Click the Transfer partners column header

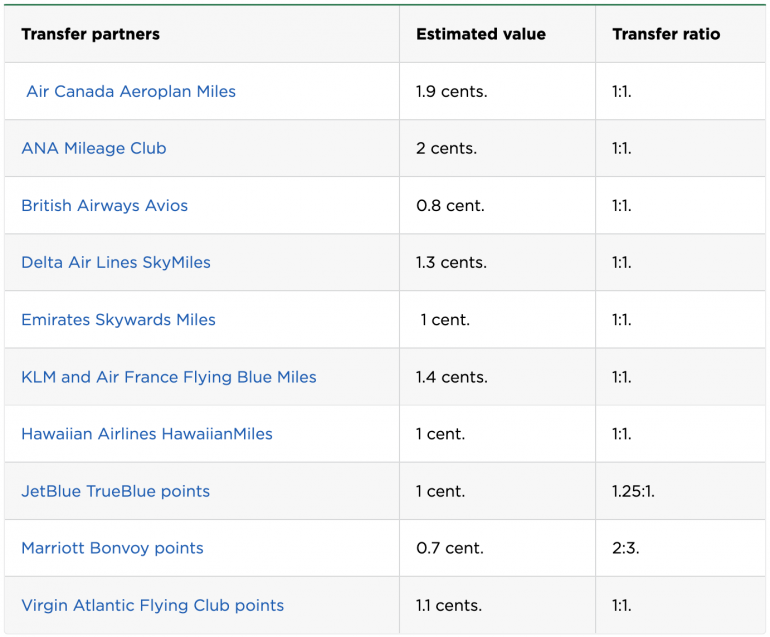pyautogui.click(x=90, y=34)
